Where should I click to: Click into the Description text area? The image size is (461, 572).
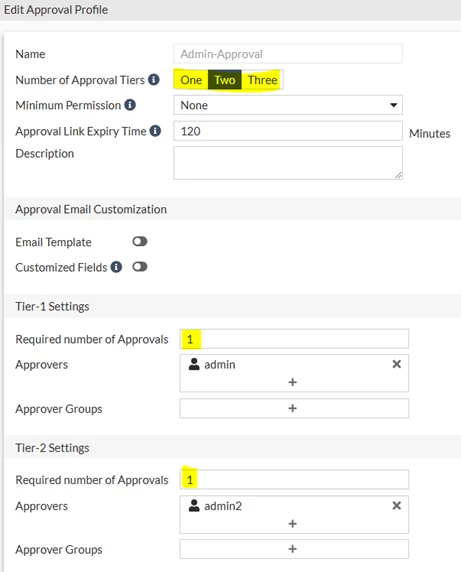coord(288,163)
